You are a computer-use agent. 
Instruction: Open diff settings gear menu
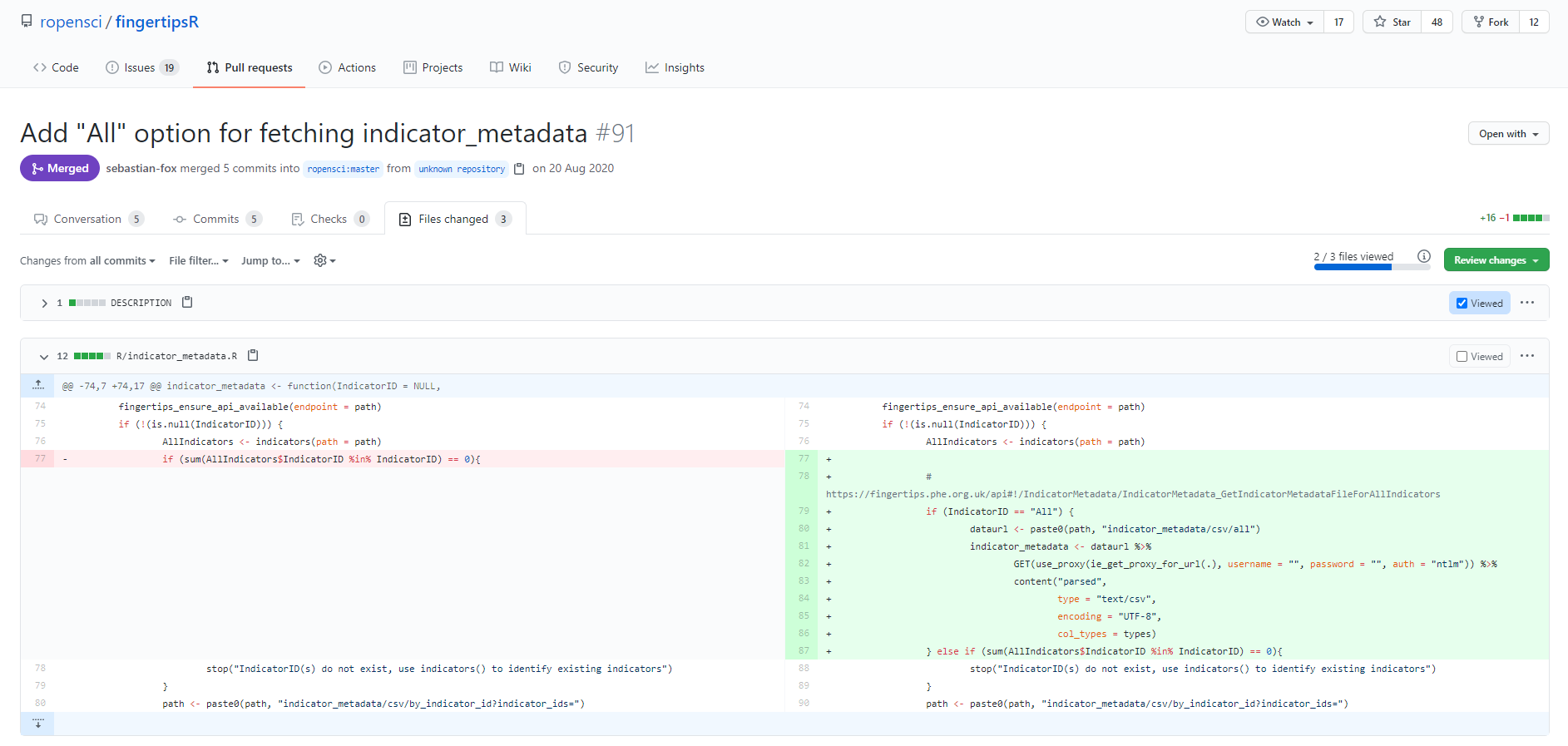click(324, 260)
